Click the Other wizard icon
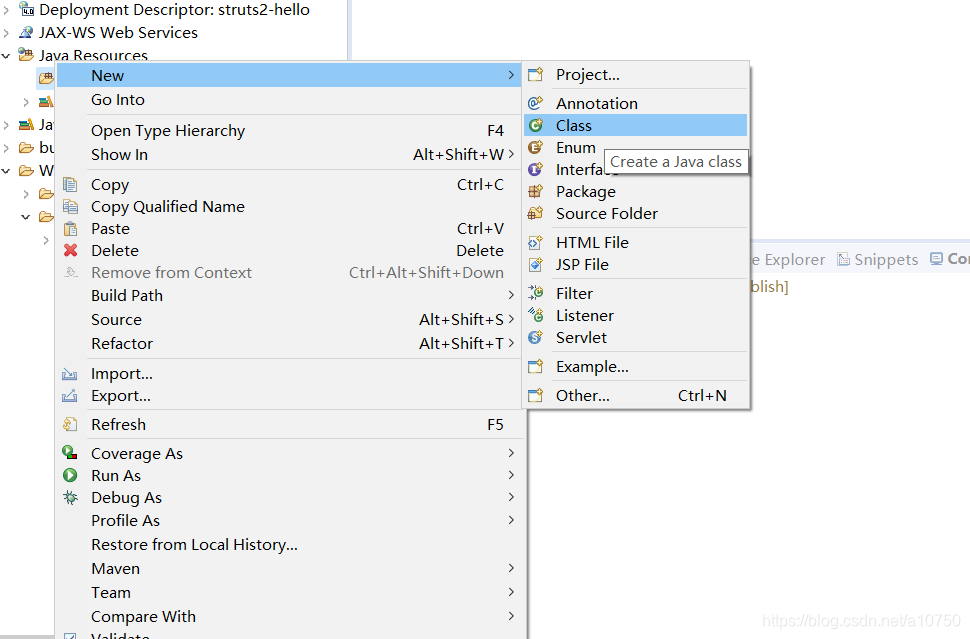This screenshot has height=639, width=970. [535, 395]
